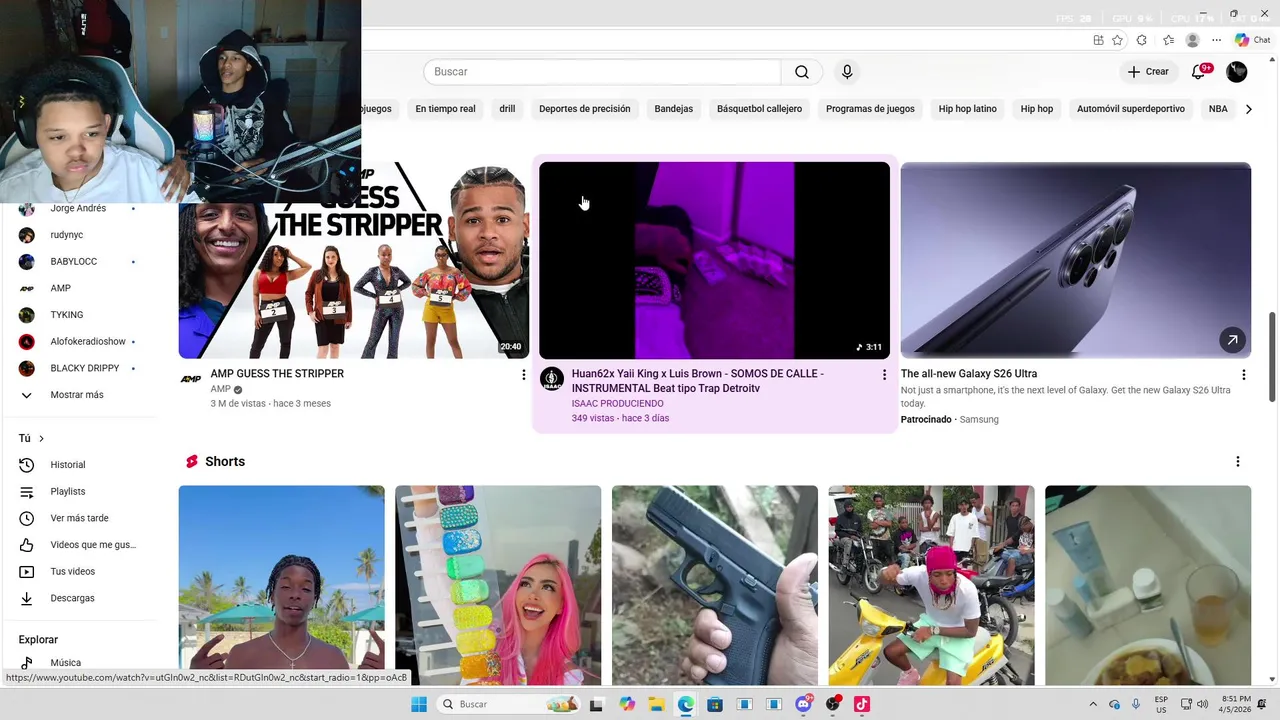
Task: Select the Programas de juegos chip
Action: click(870, 109)
